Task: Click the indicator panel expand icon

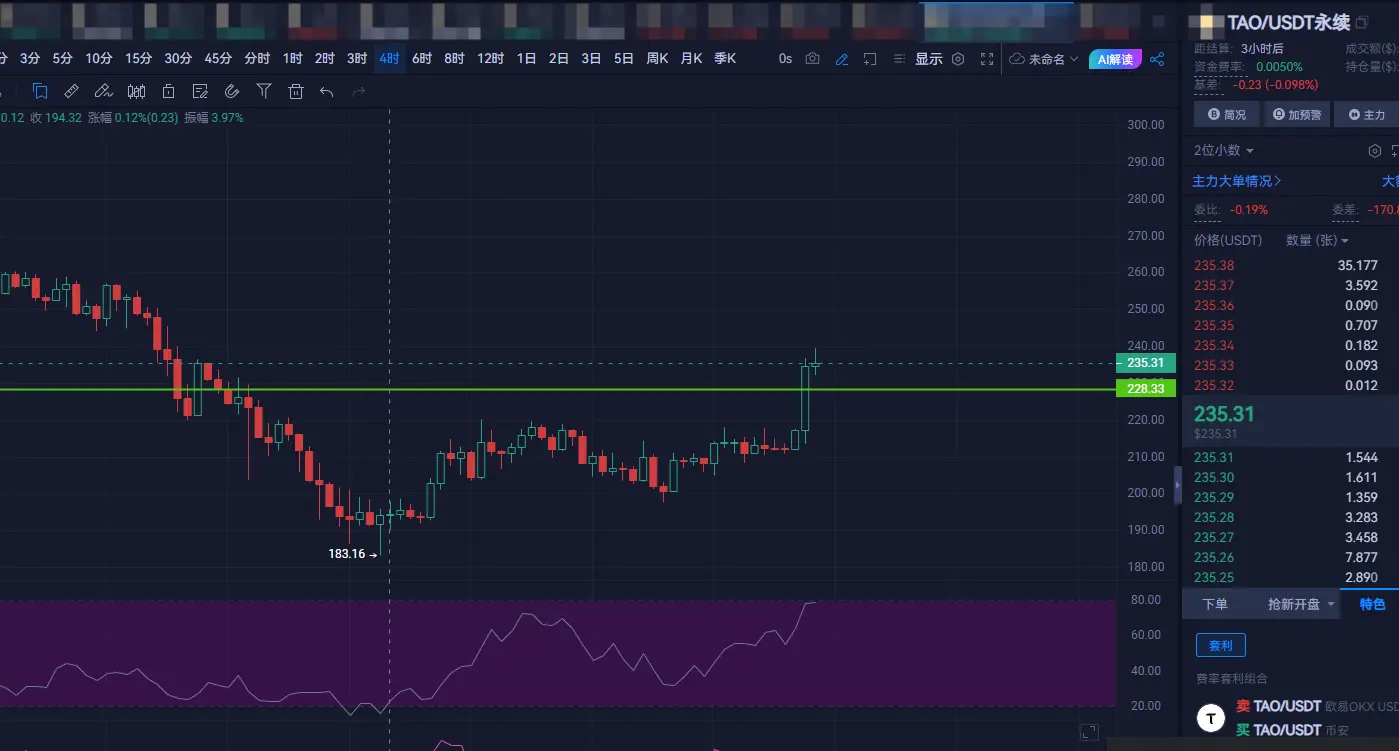Action: pos(1089,732)
